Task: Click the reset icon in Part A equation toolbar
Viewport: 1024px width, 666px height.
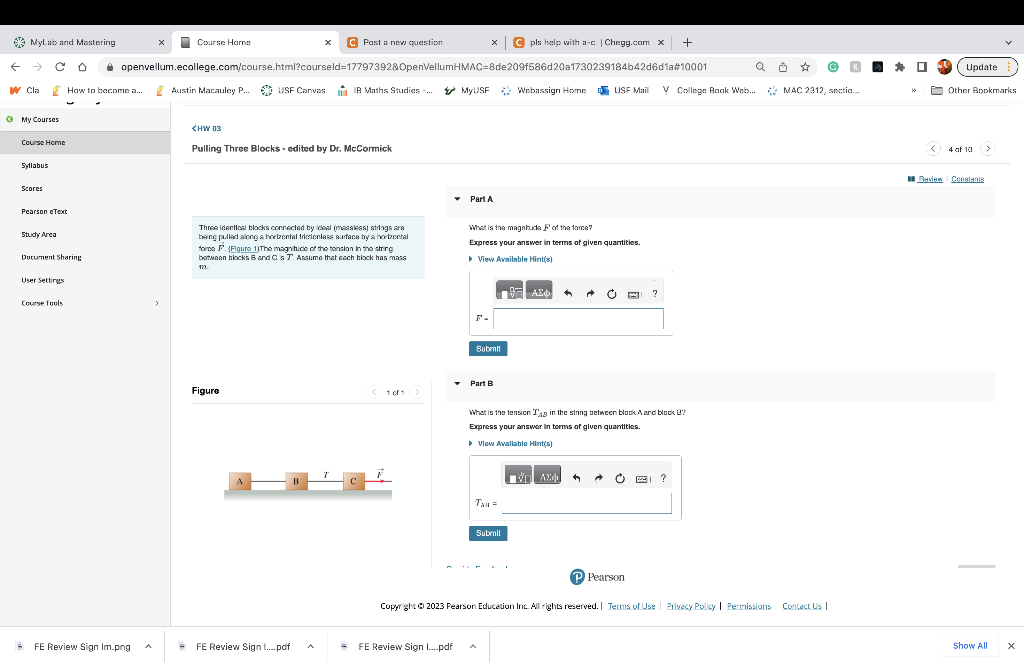Action: pos(611,292)
